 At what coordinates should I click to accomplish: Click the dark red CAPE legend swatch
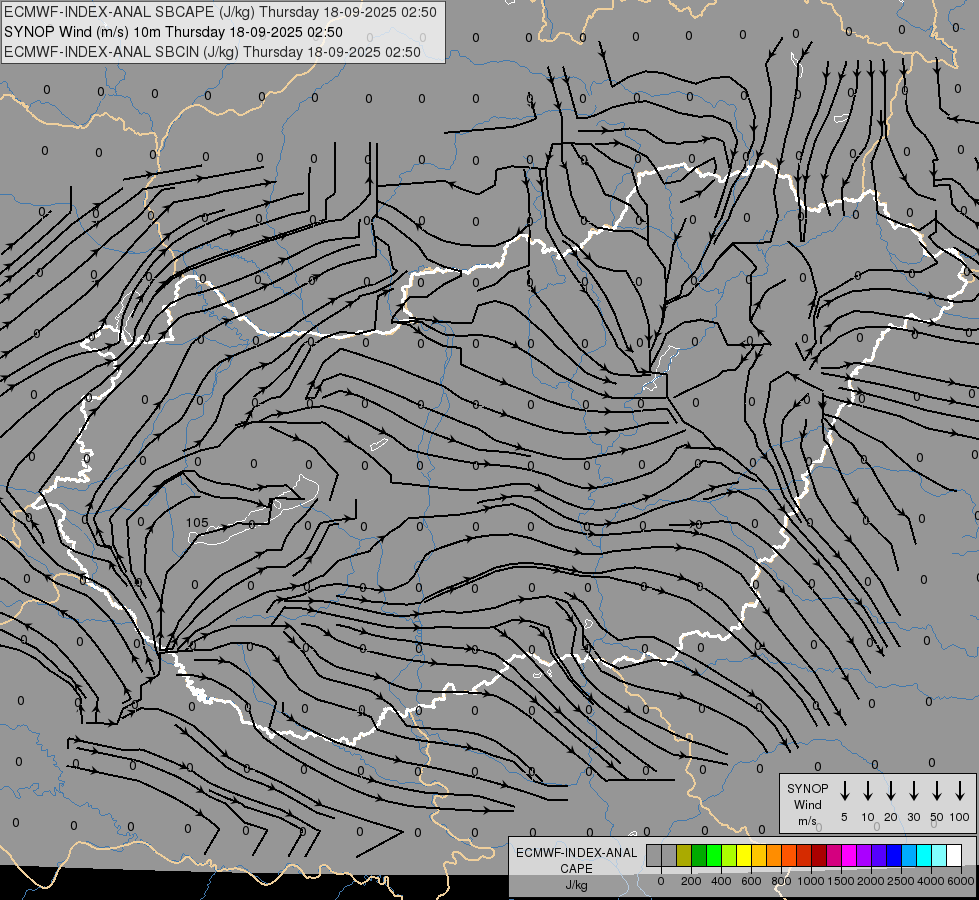(x=819, y=855)
